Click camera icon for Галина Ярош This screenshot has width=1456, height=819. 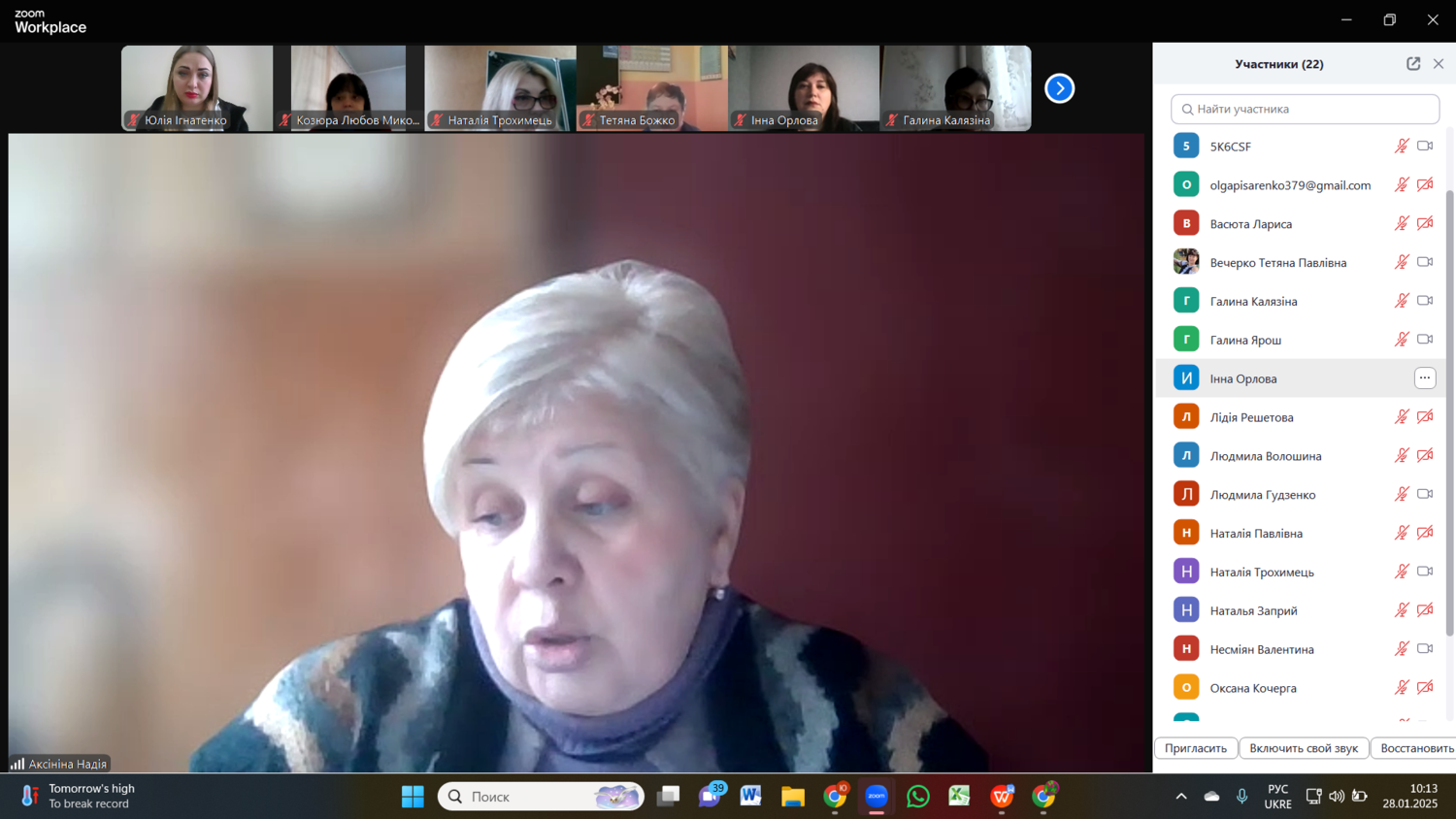click(x=1425, y=340)
